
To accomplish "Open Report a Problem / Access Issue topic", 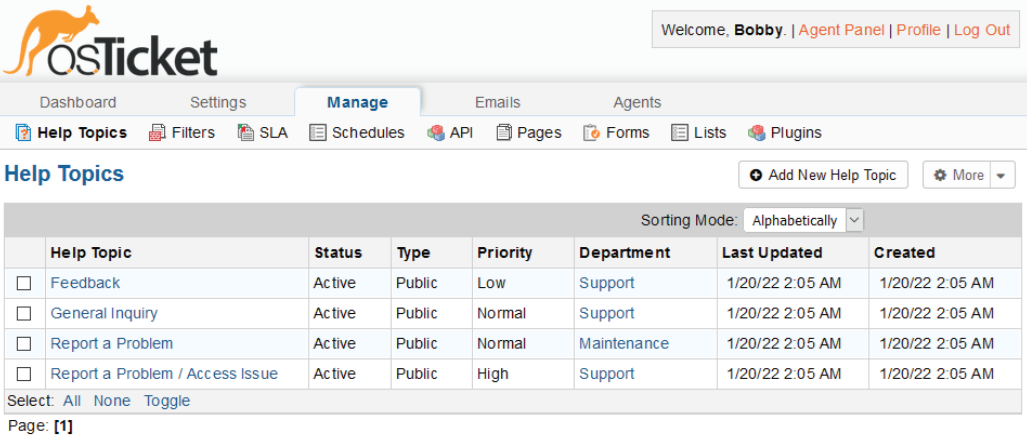I will 164,374.
